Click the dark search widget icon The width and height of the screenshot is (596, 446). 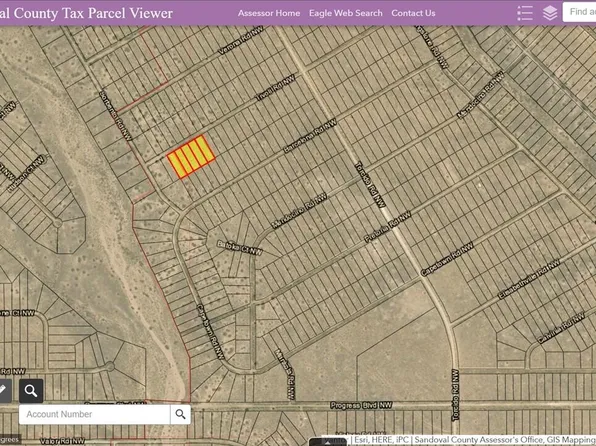point(31,390)
